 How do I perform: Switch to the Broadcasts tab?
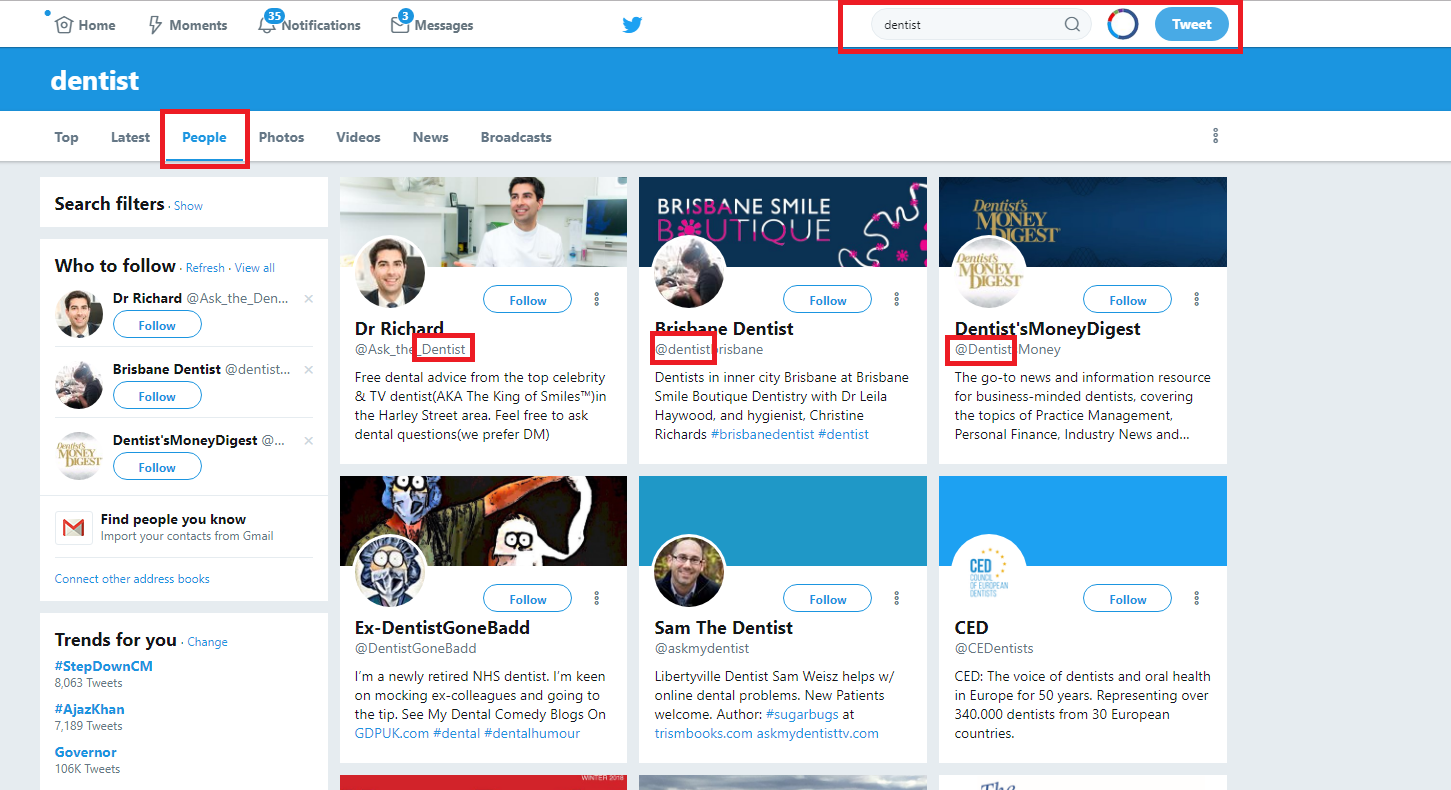point(516,137)
